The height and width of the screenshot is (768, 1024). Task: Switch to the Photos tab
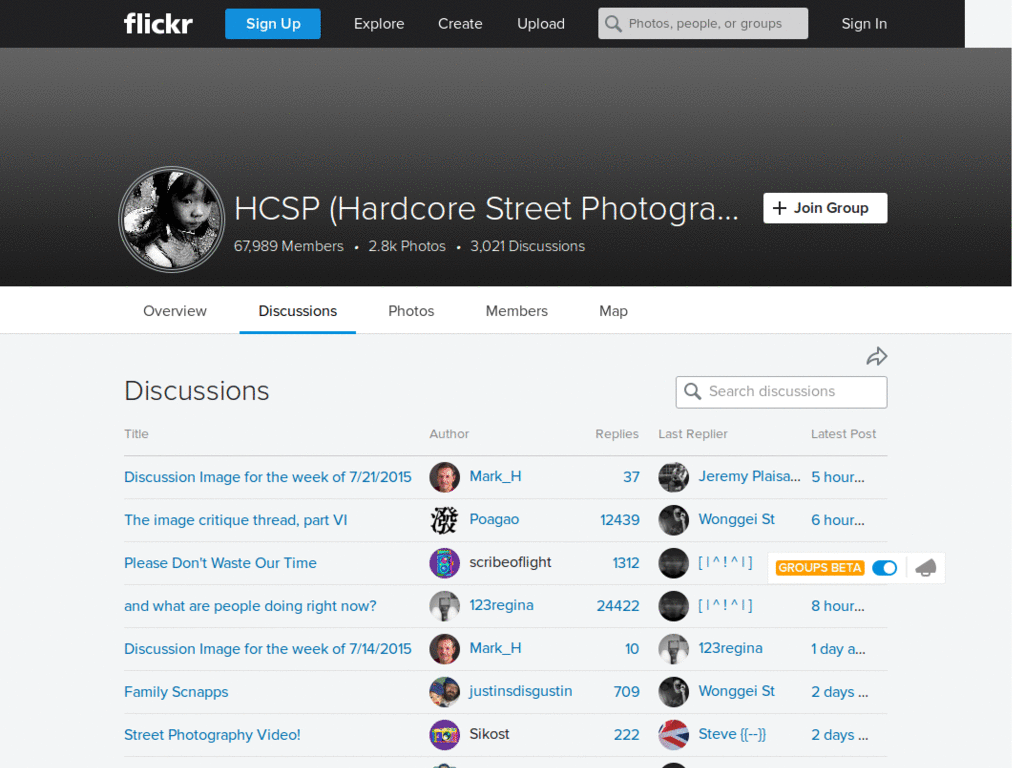point(410,311)
